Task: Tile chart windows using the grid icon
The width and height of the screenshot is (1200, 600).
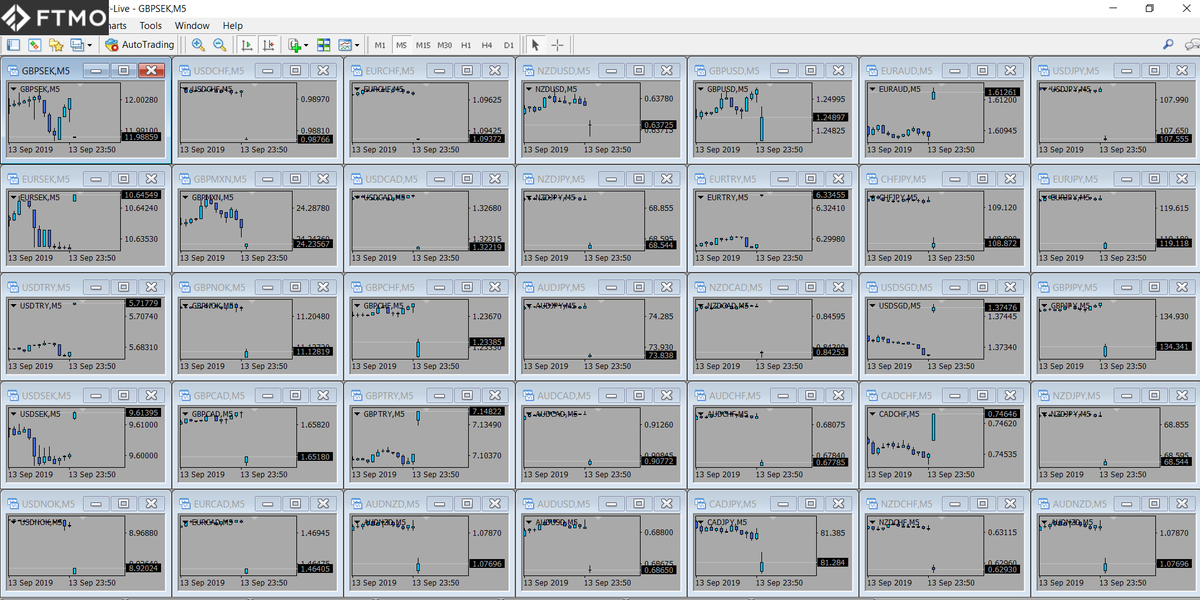Action: click(324, 45)
